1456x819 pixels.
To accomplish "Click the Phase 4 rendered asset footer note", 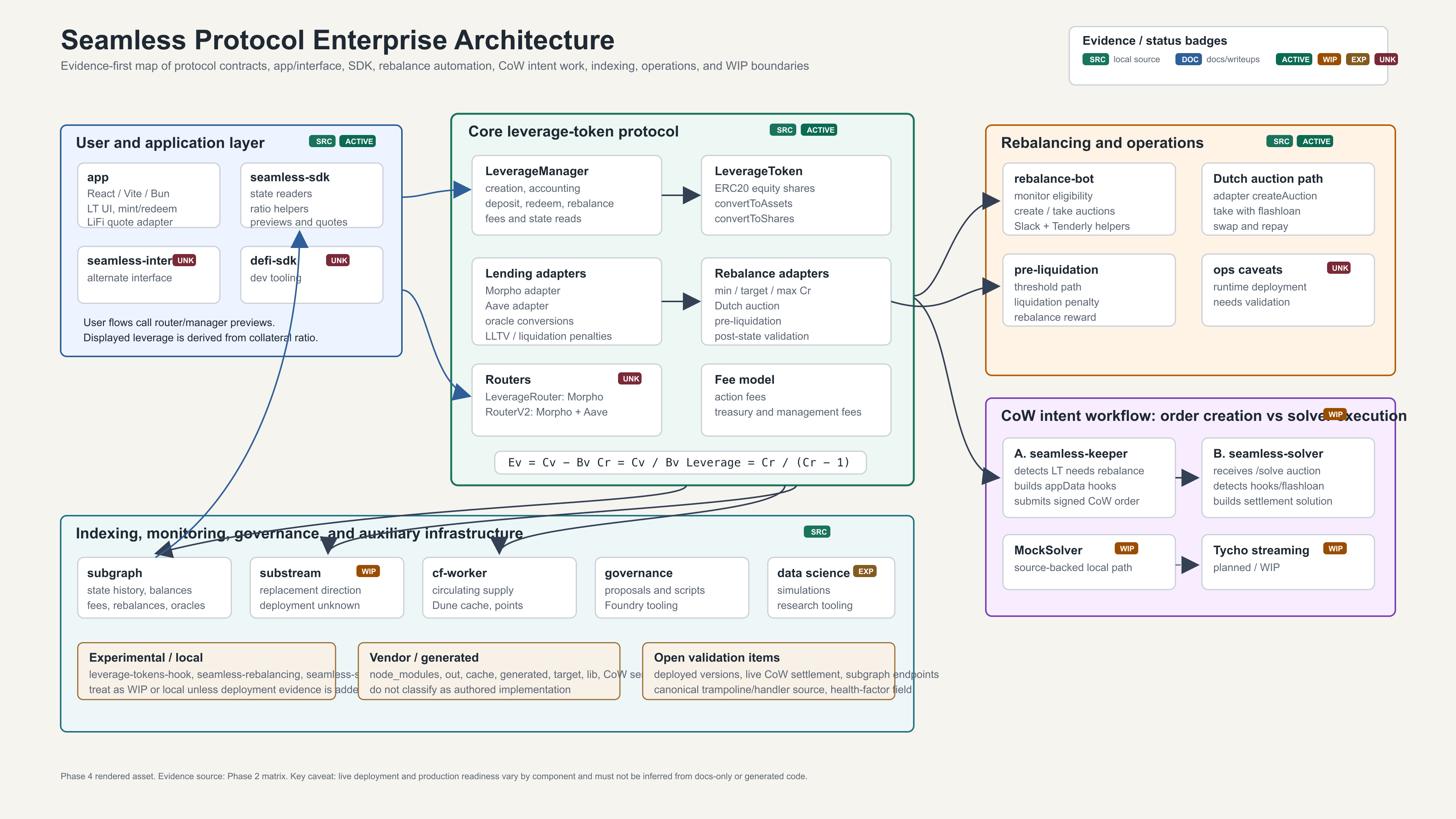I will pyautogui.click(x=433, y=776).
